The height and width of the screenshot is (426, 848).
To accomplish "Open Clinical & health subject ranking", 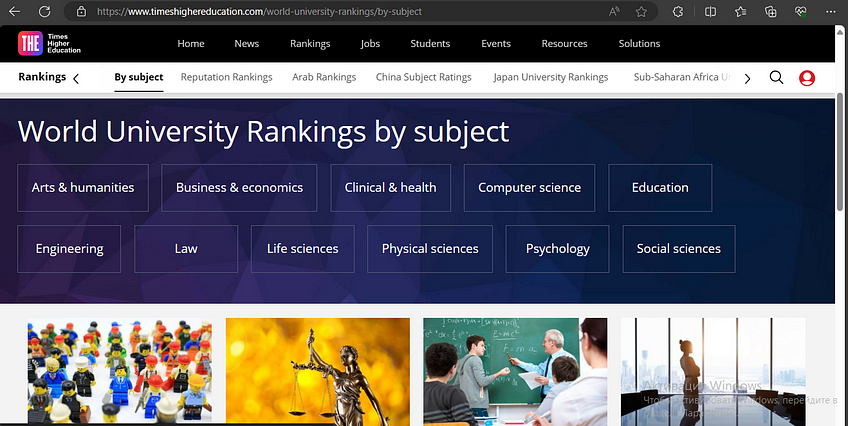I will [x=390, y=188].
